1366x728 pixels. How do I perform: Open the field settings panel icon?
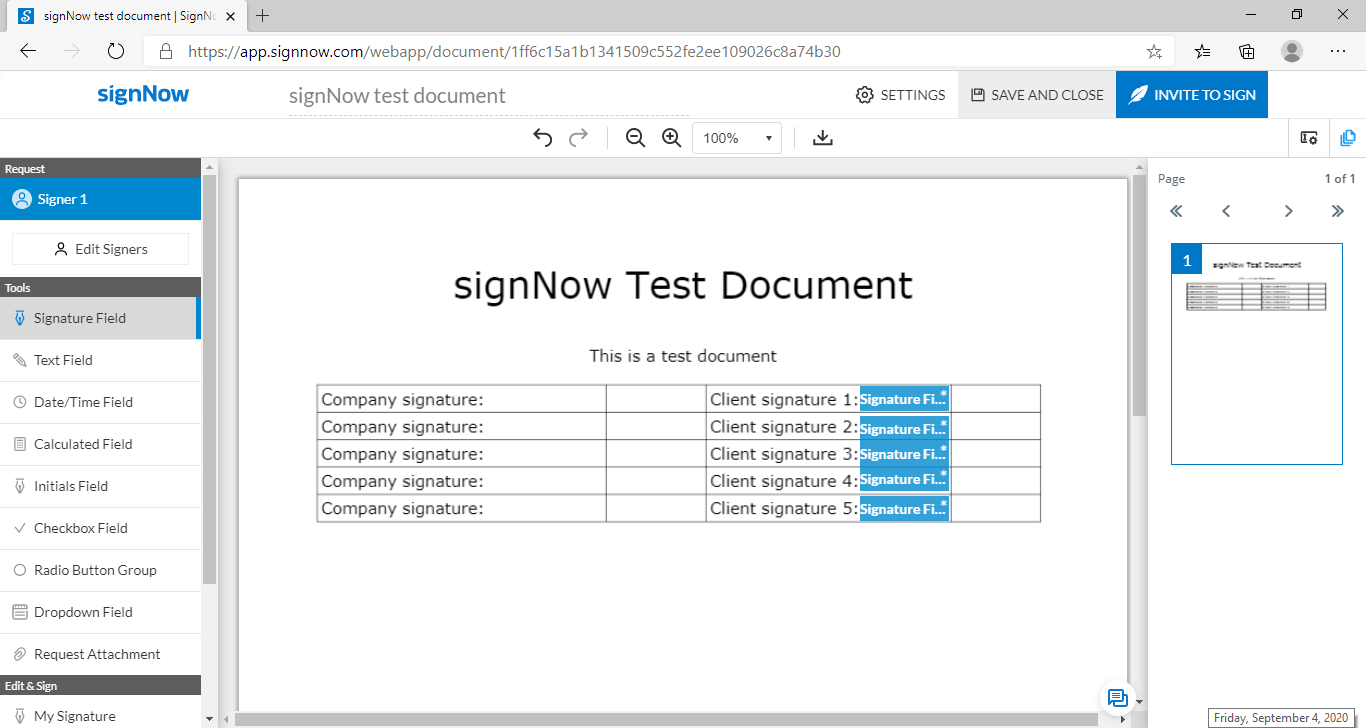point(1309,138)
